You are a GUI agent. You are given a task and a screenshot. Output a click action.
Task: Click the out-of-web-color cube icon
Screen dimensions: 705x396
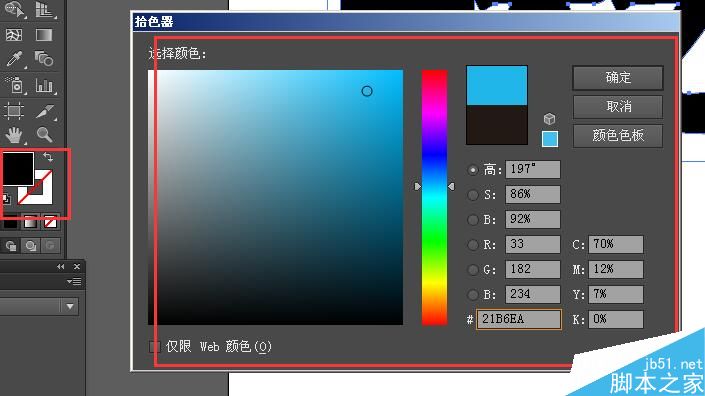549,119
